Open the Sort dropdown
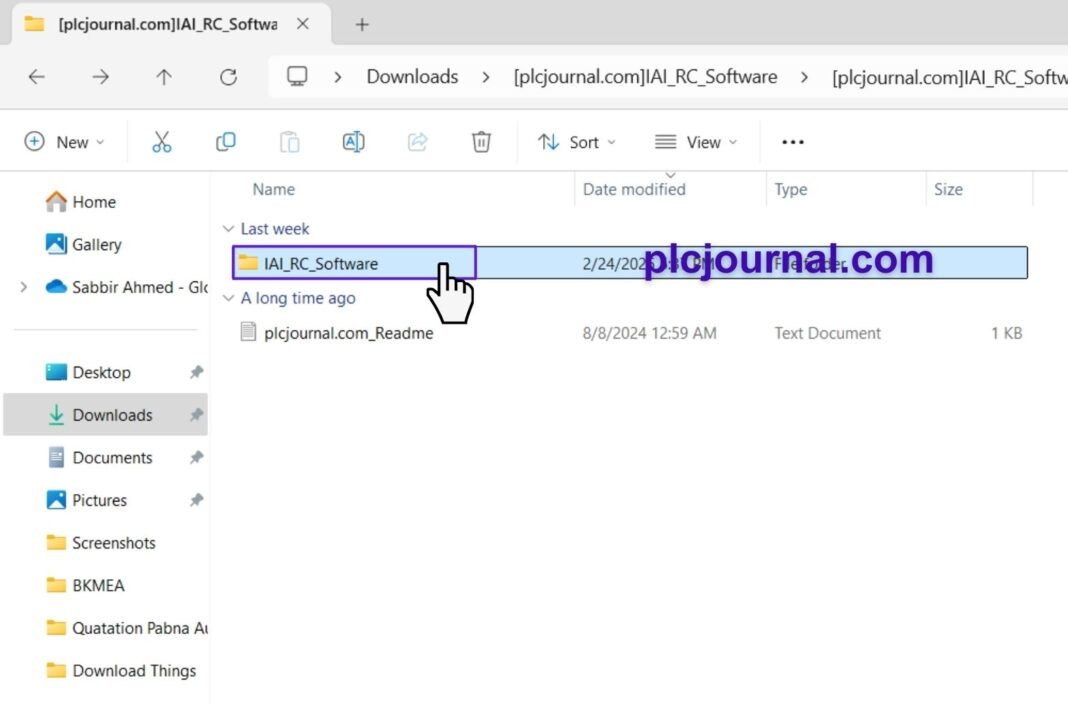Screen dimensions: 1068x704 click(x=577, y=141)
